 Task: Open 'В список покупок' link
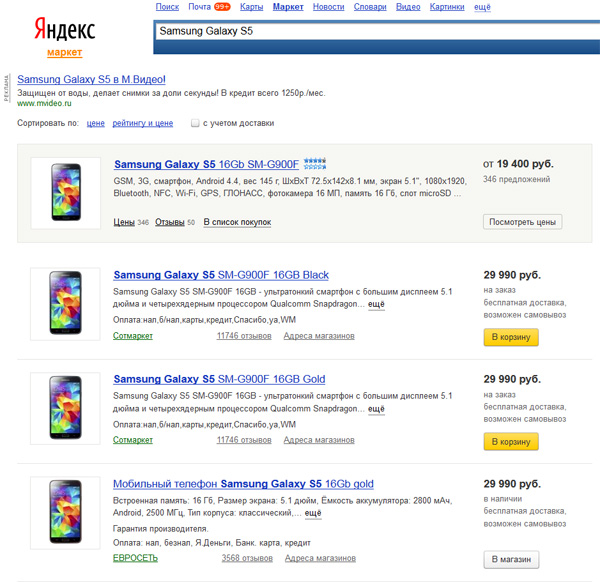coord(237,222)
